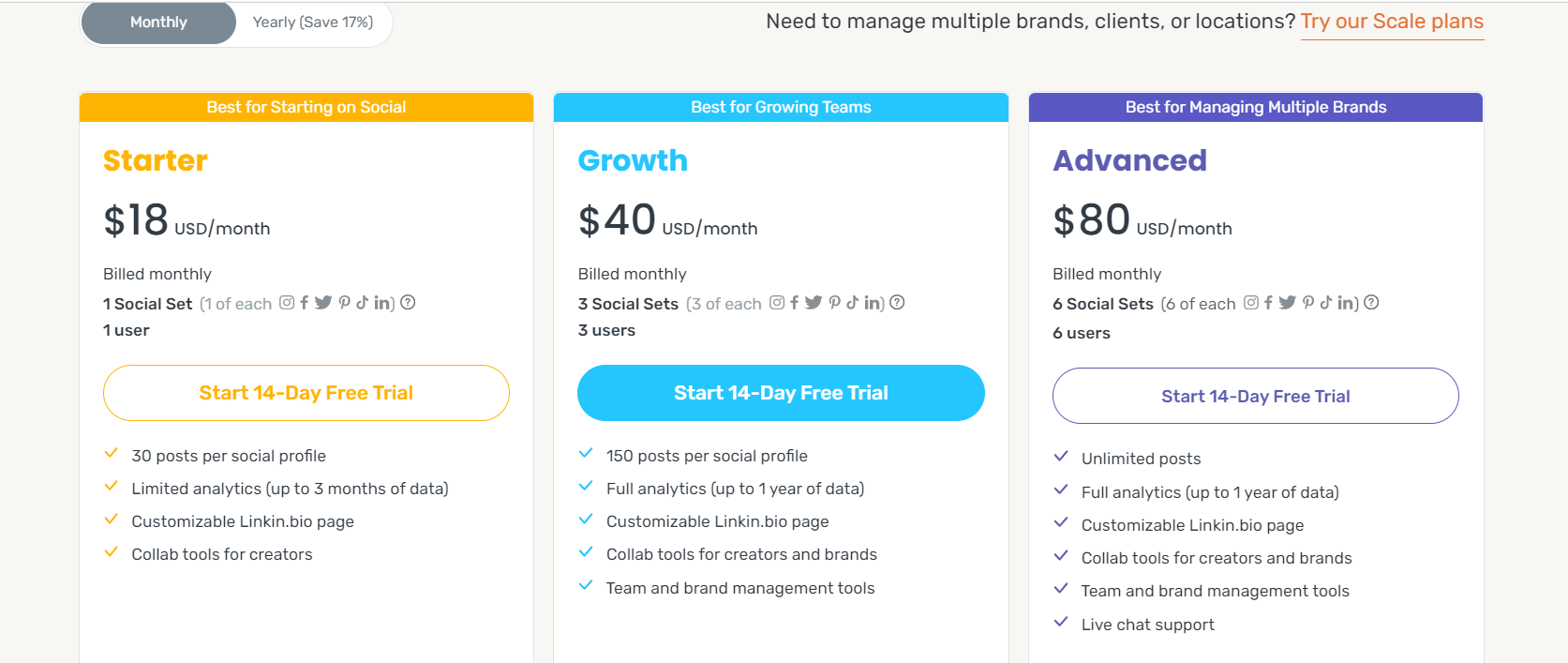
Task: Start 14-Day Free Trial for Advanced
Action: pyautogui.click(x=1256, y=396)
